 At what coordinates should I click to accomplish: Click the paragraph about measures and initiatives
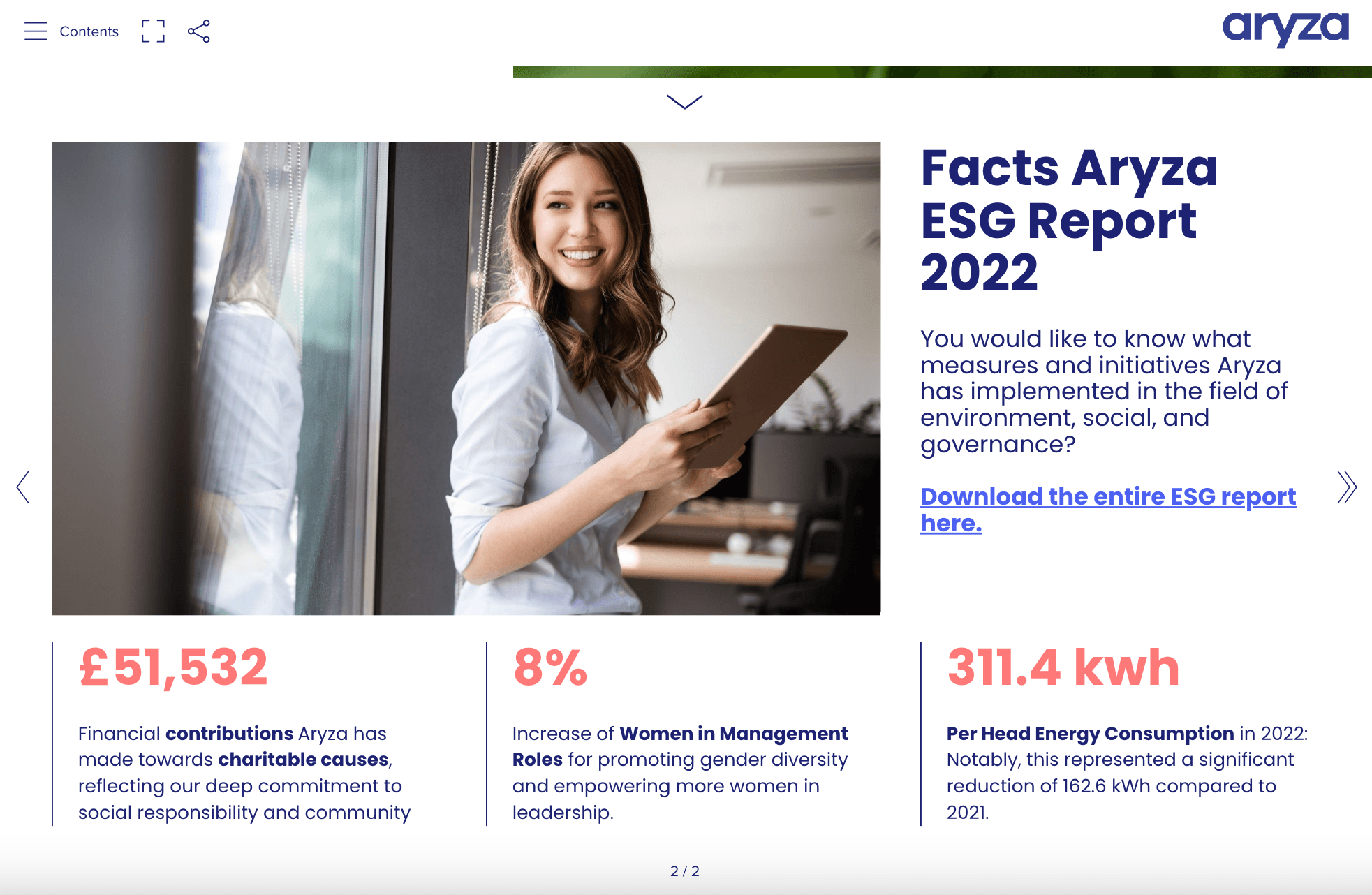1103,391
